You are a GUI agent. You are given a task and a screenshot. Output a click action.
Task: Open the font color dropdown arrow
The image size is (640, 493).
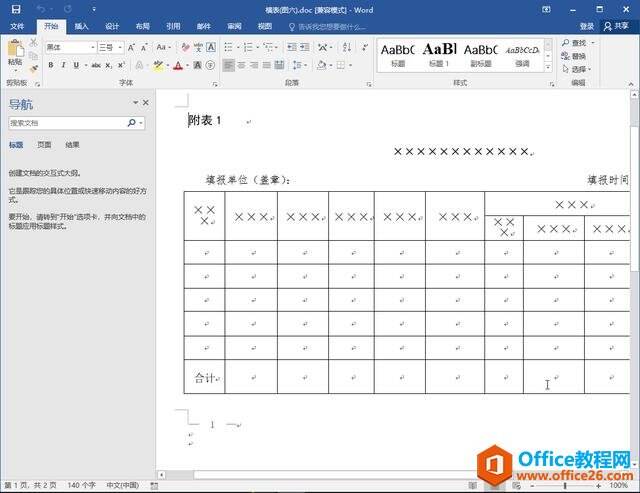point(187,65)
